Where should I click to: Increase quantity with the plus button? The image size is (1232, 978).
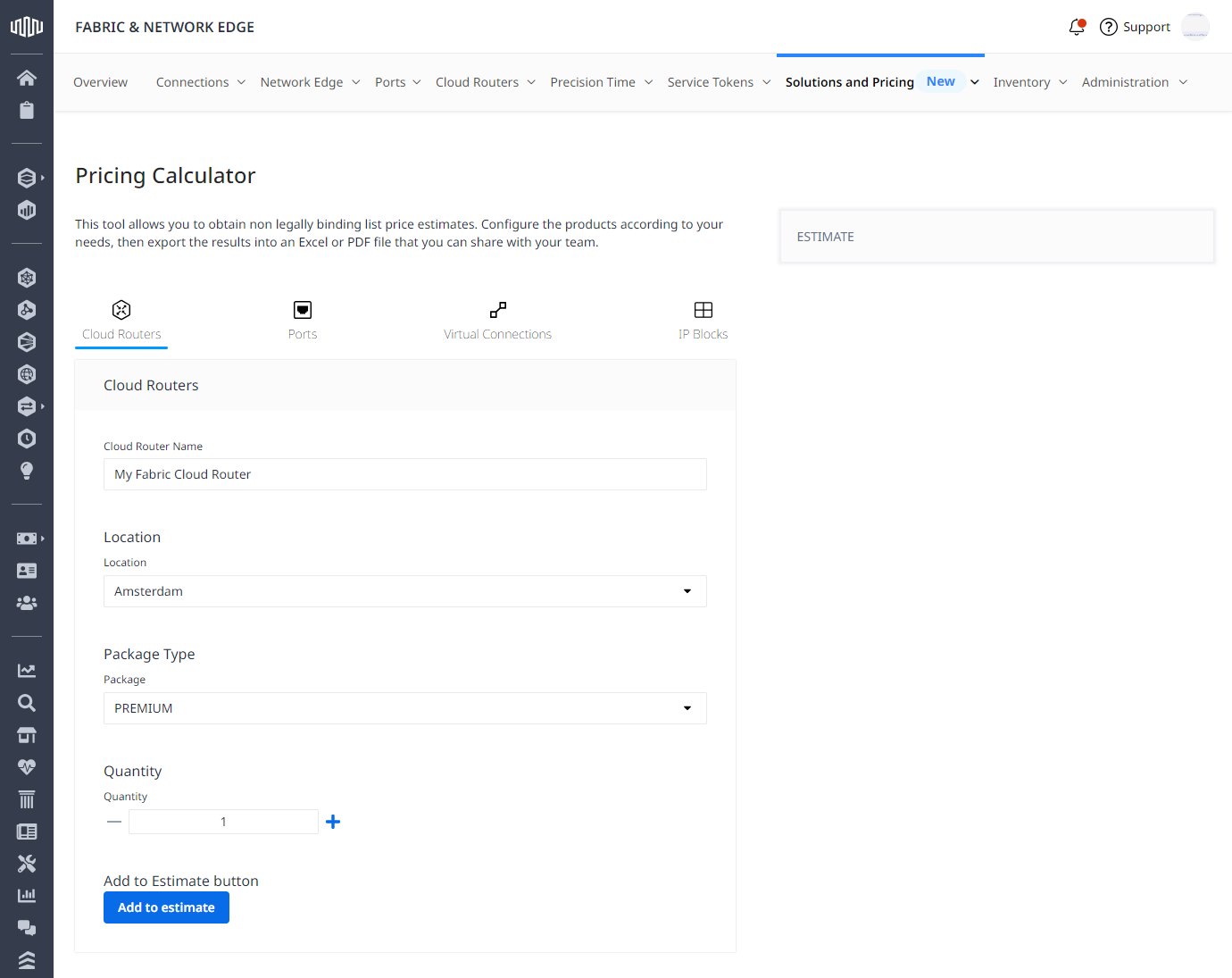(333, 822)
